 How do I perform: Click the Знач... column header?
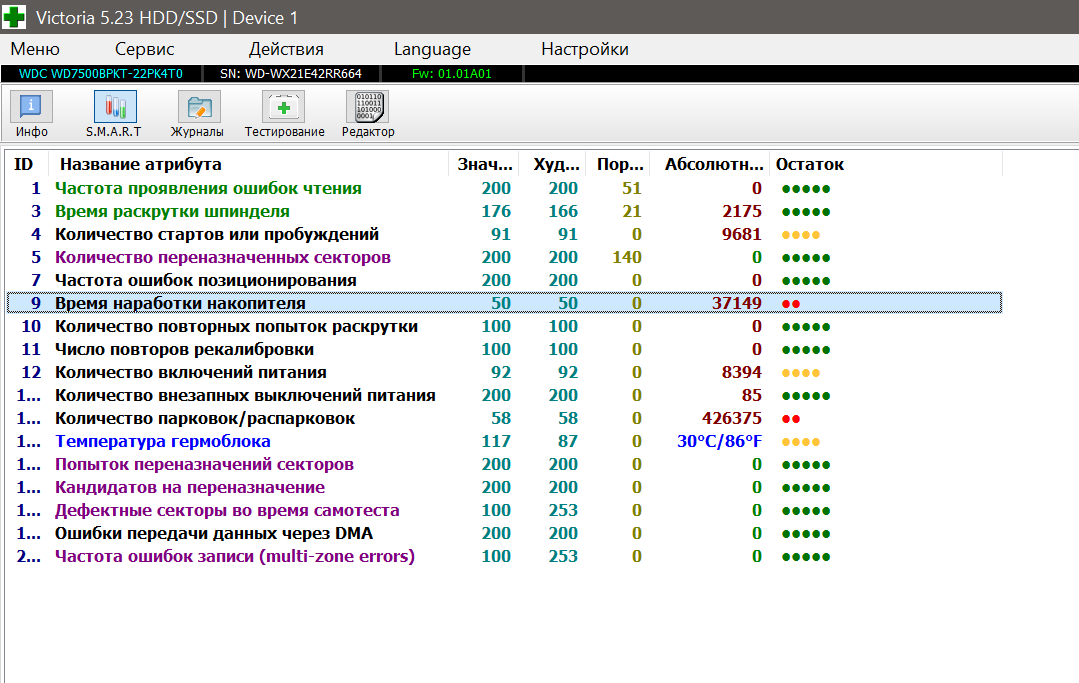pos(484,164)
